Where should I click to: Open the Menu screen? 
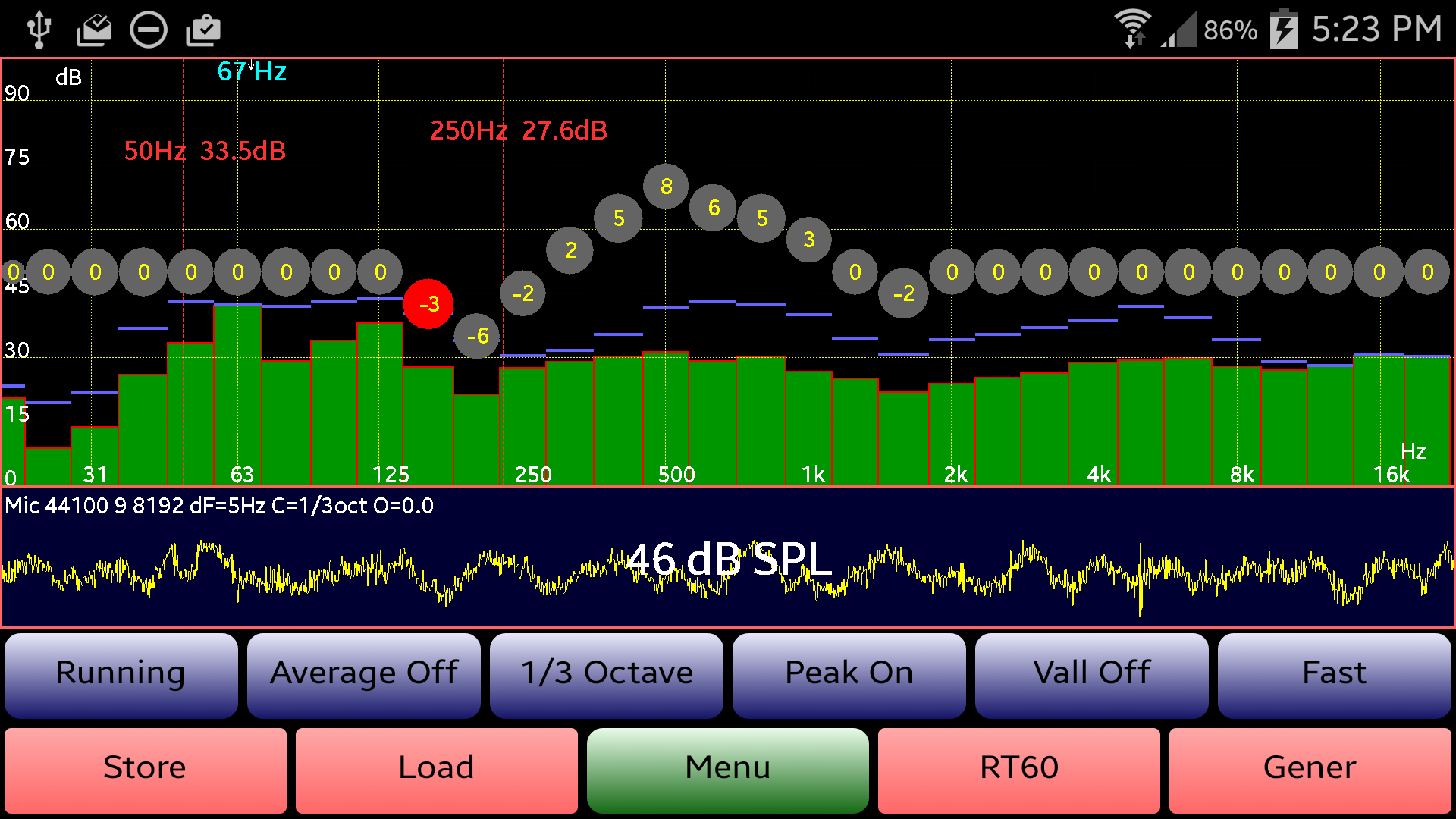pyautogui.click(x=727, y=768)
